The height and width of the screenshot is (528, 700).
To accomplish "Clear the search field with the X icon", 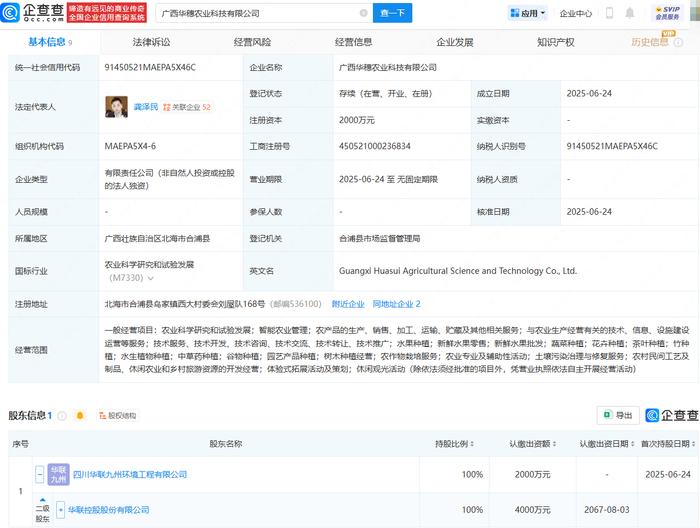I will point(363,13).
